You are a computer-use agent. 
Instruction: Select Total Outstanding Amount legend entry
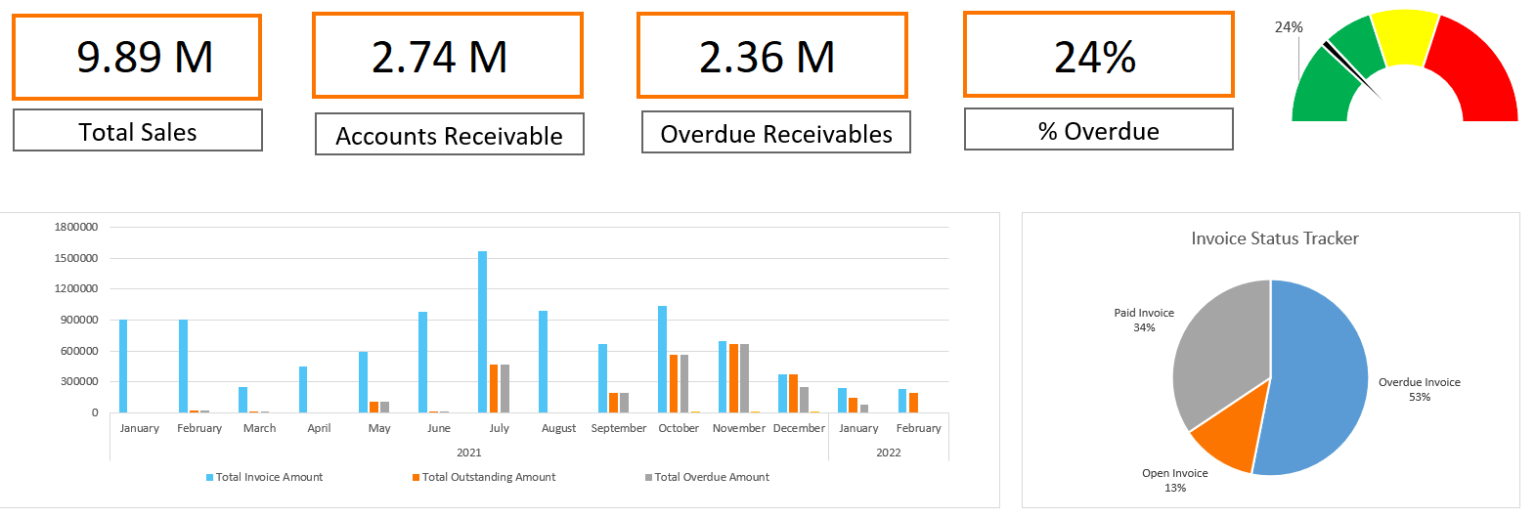tap(484, 477)
